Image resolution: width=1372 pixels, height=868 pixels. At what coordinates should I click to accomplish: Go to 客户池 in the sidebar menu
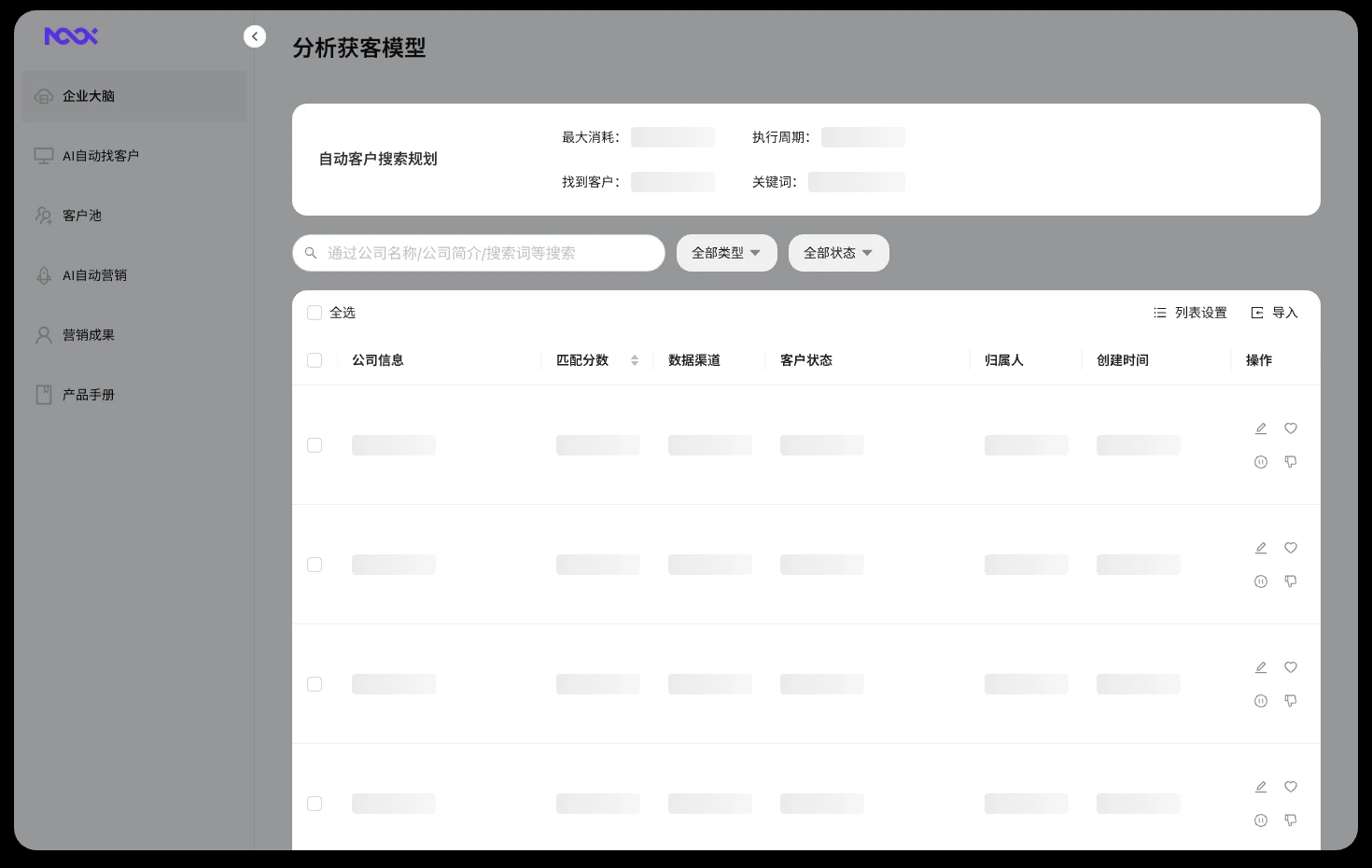pyautogui.click(x=82, y=216)
